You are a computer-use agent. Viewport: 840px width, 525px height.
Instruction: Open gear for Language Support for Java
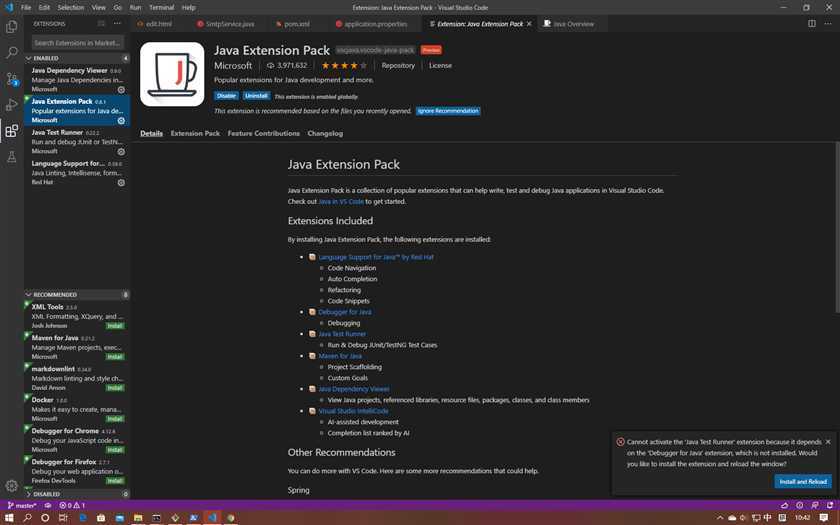click(121, 183)
